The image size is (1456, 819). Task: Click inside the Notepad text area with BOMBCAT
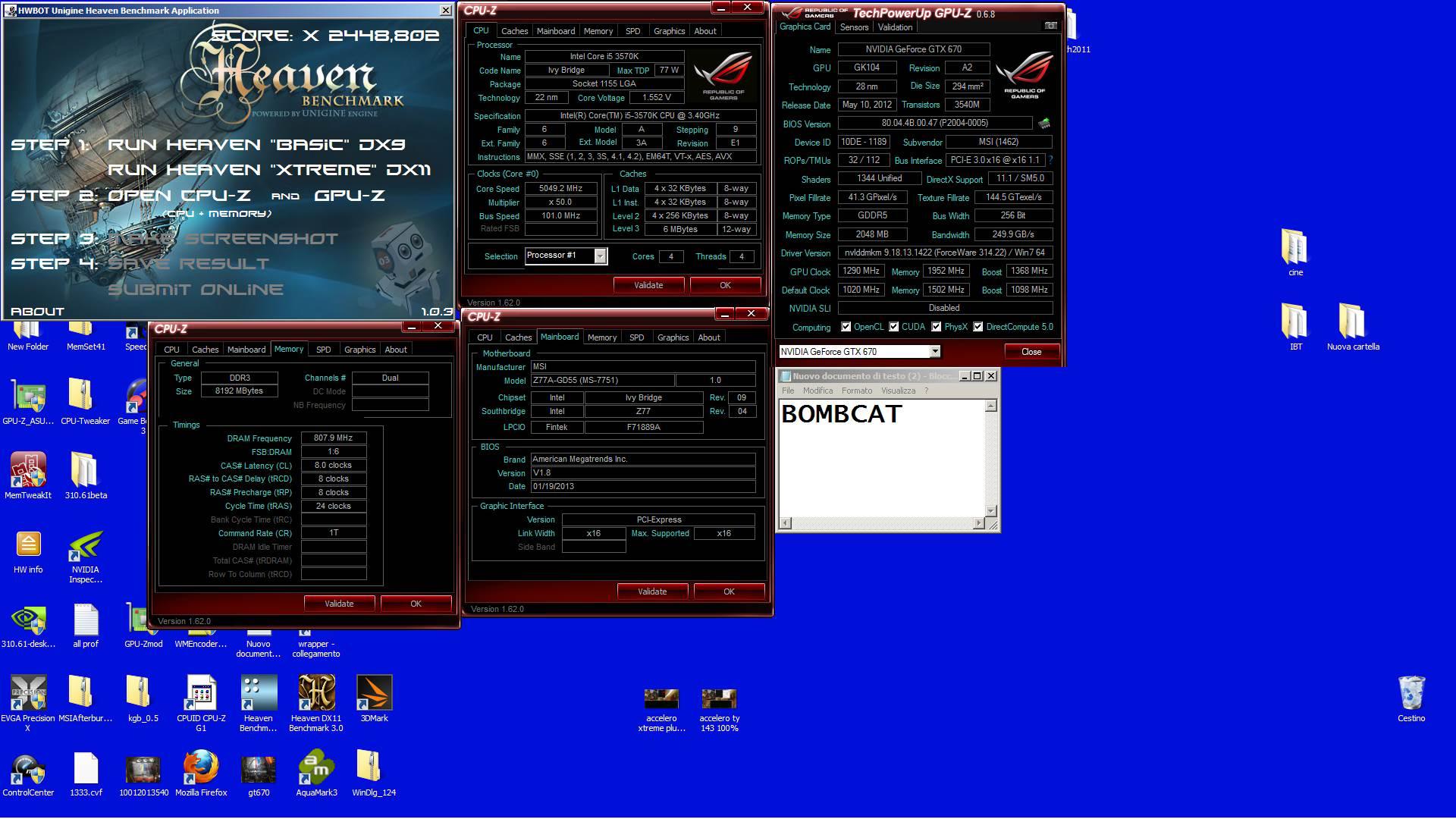(881, 458)
